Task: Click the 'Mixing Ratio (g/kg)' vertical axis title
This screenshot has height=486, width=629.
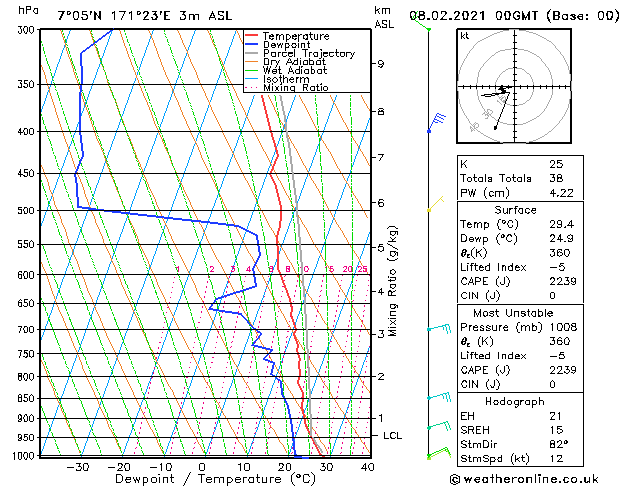Action: (392, 281)
